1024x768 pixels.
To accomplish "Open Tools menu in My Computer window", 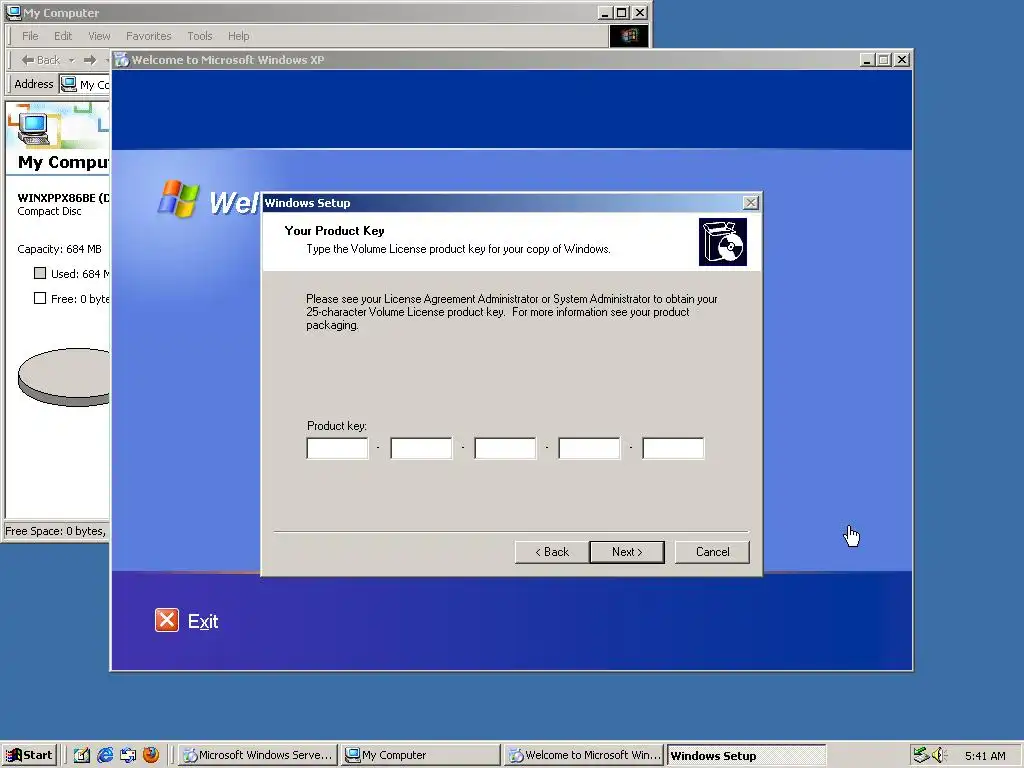I will [x=199, y=36].
